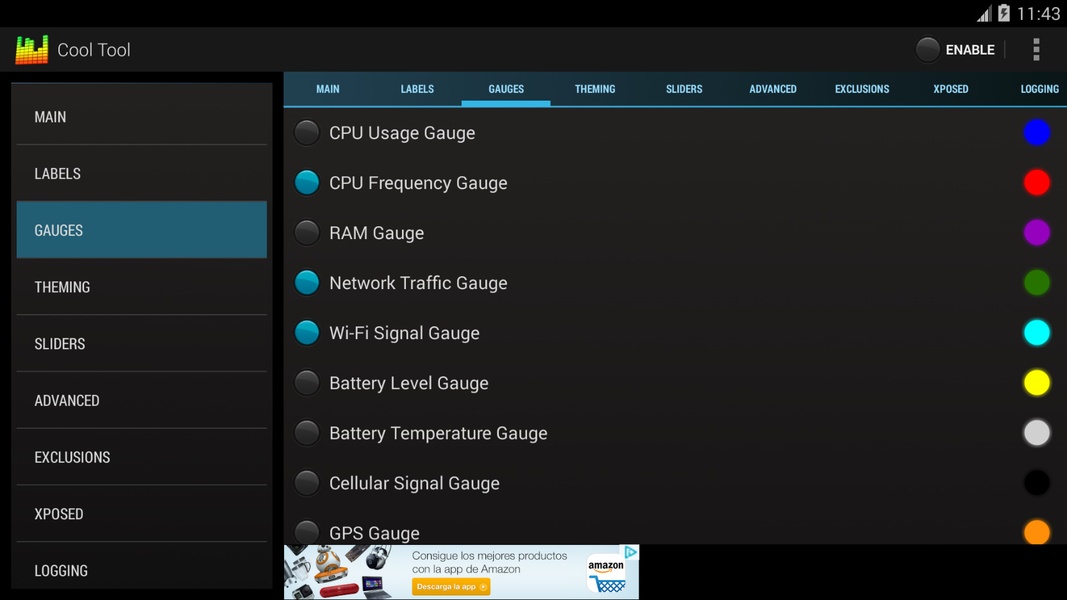Screen dimensions: 1067x600
Task: Change the orange GPS Gauge color
Action: [x=1036, y=532]
